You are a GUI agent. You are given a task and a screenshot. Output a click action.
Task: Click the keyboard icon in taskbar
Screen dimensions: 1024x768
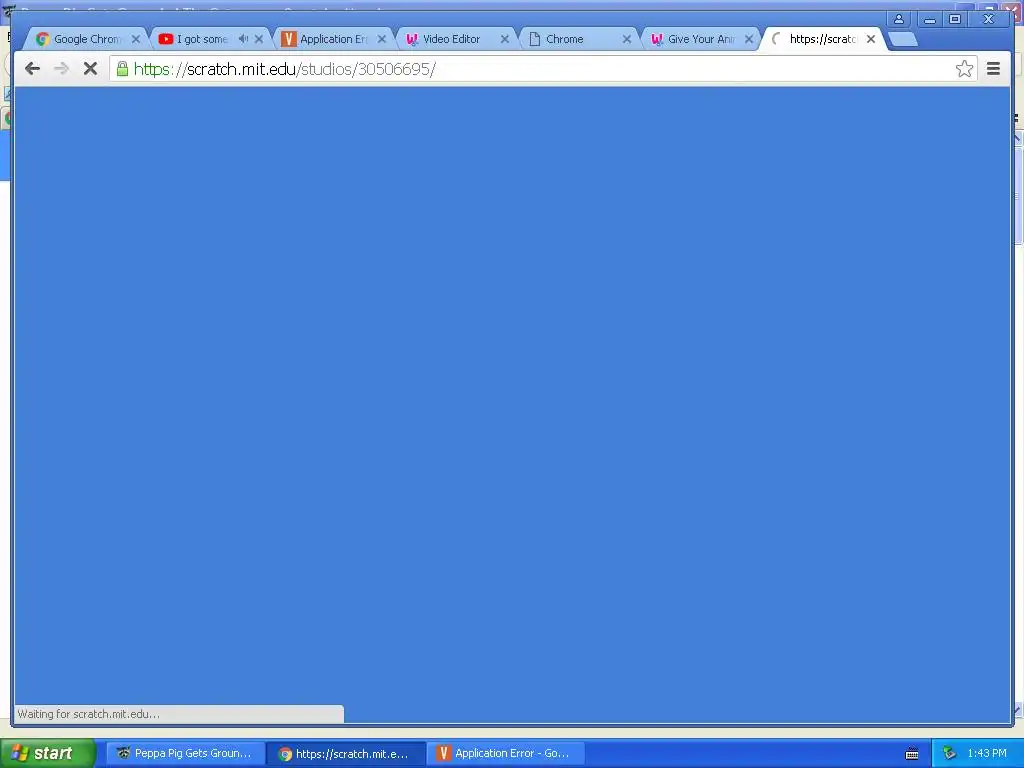click(x=912, y=754)
